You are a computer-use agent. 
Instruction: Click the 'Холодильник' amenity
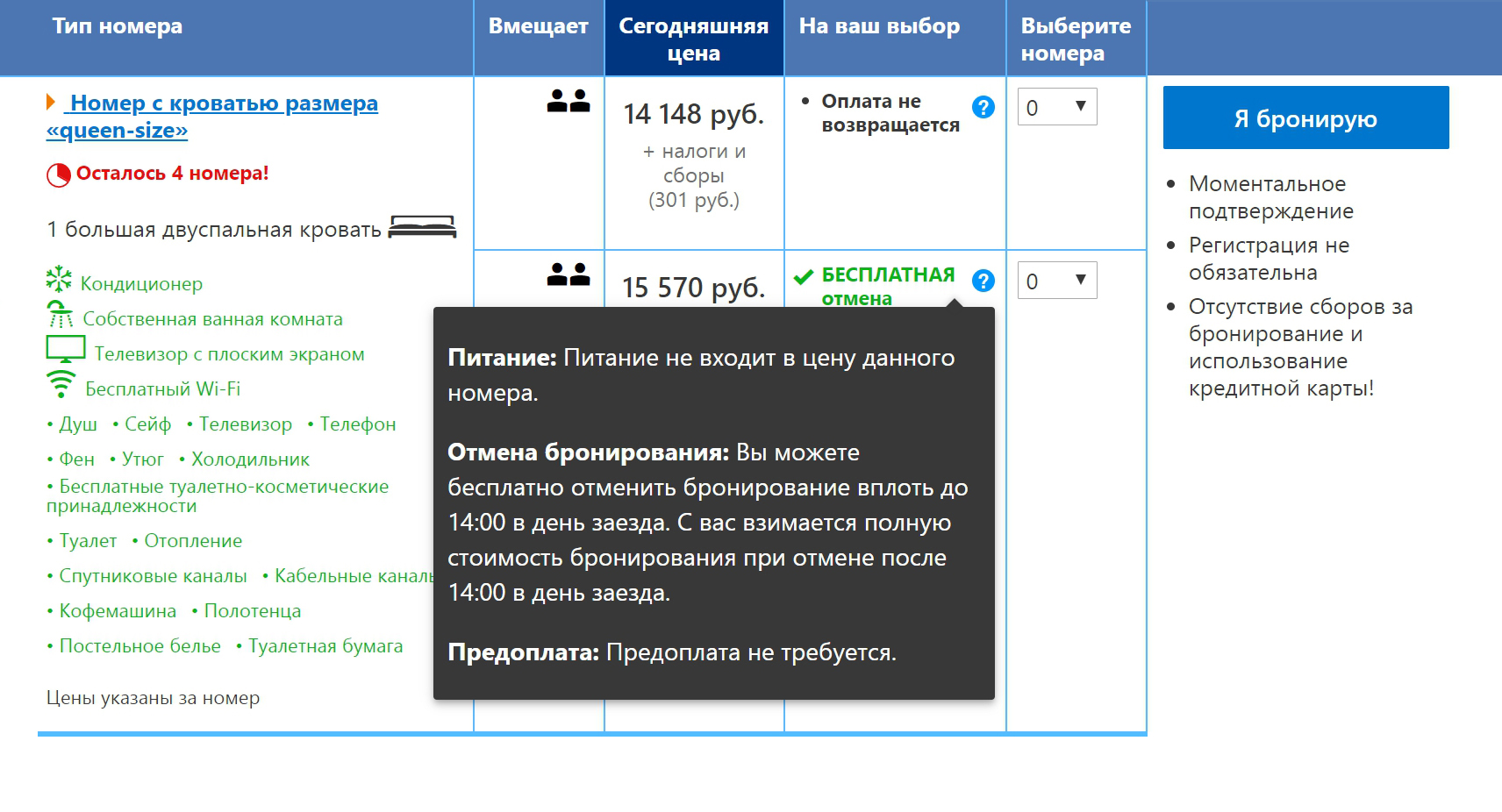[251, 459]
